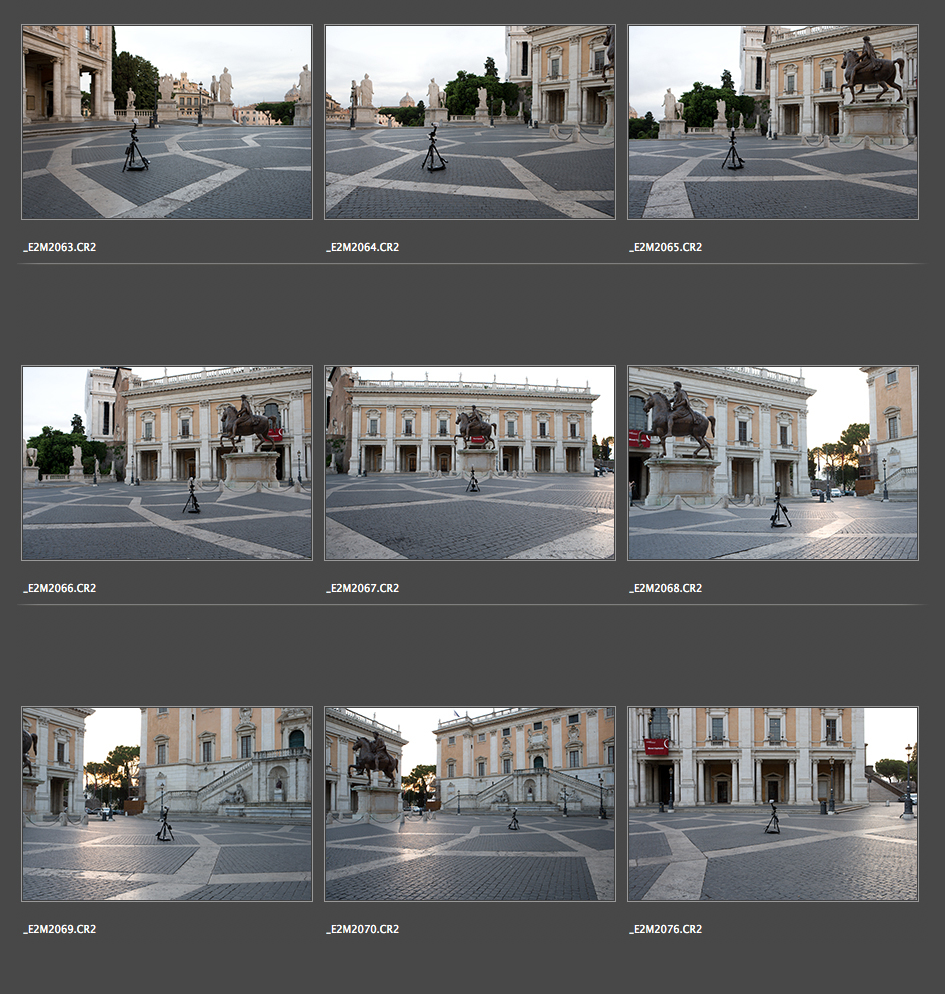Select the _E2M2066.CR2 thumbnail image
945x994 pixels.
[167, 463]
